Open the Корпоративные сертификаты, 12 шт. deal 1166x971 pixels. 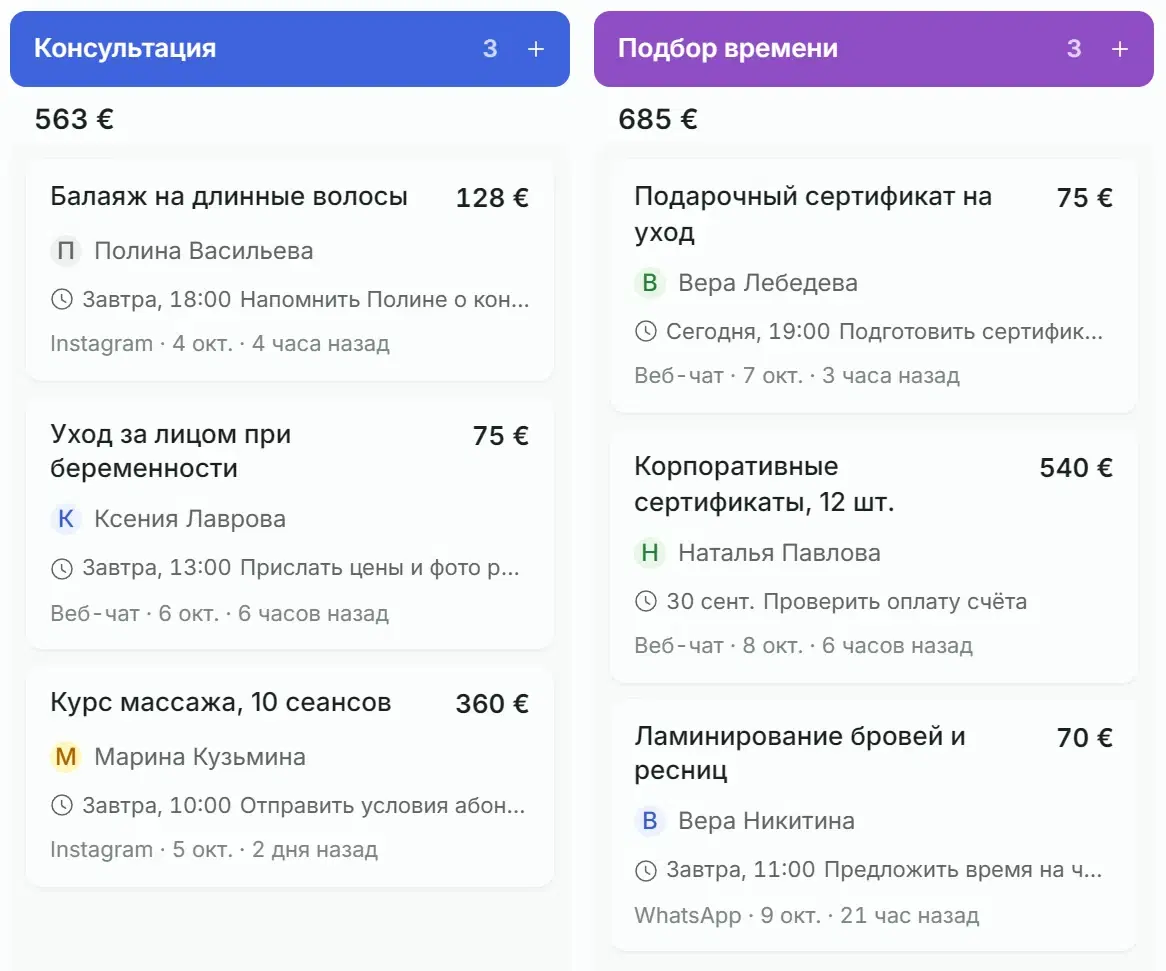tap(764, 484)
